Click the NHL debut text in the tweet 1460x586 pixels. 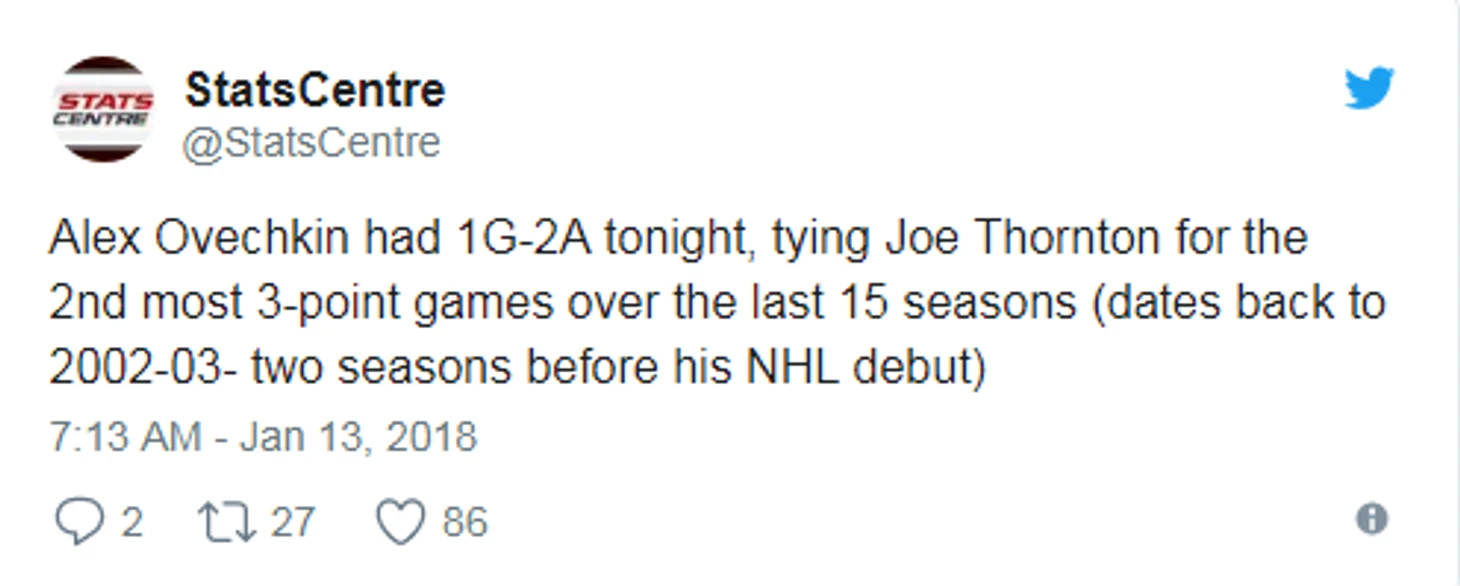tap(859, 369)
